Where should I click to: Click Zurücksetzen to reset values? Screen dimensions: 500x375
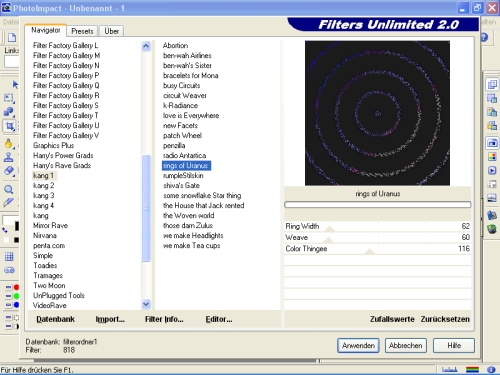[445, 319]
